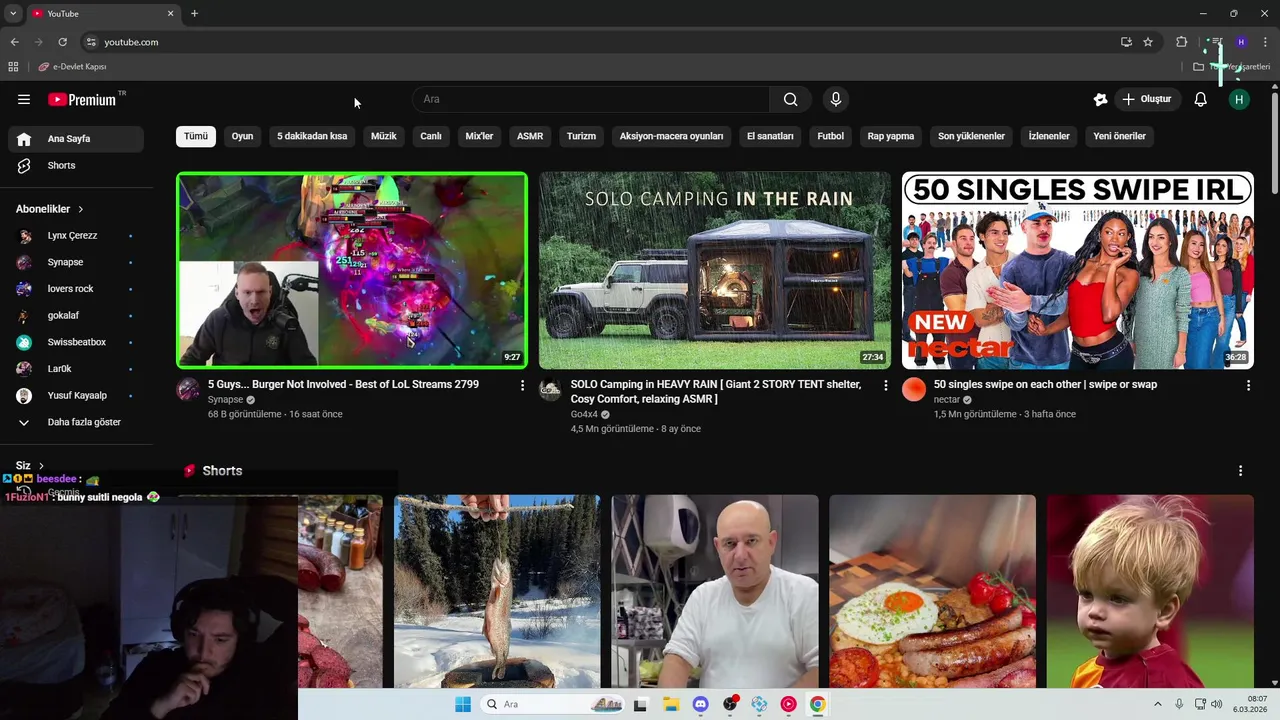Click the Oluştur create button
This screenshot has width=1280, height=720.
point(1147,99)
